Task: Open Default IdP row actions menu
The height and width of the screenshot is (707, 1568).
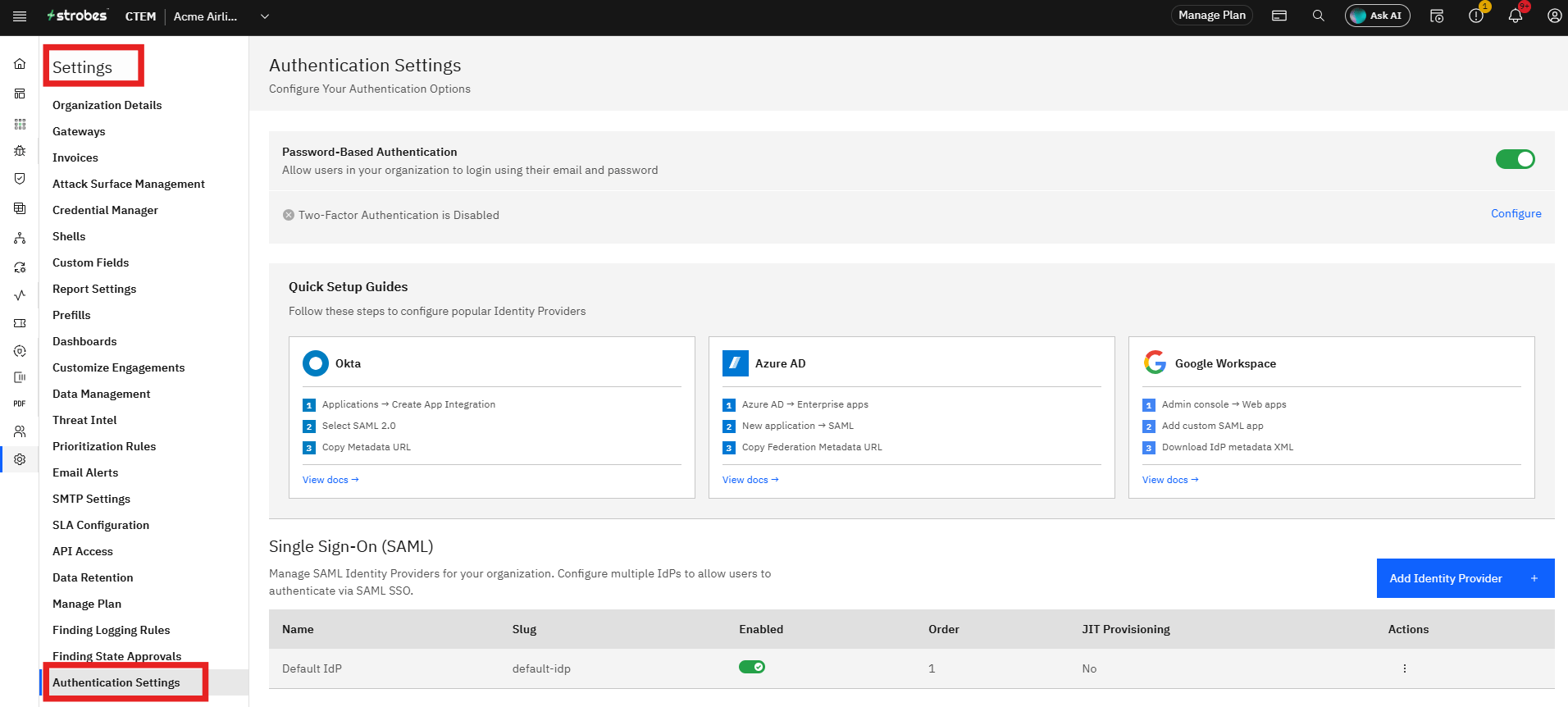Action: click(x=1405, y=668)
